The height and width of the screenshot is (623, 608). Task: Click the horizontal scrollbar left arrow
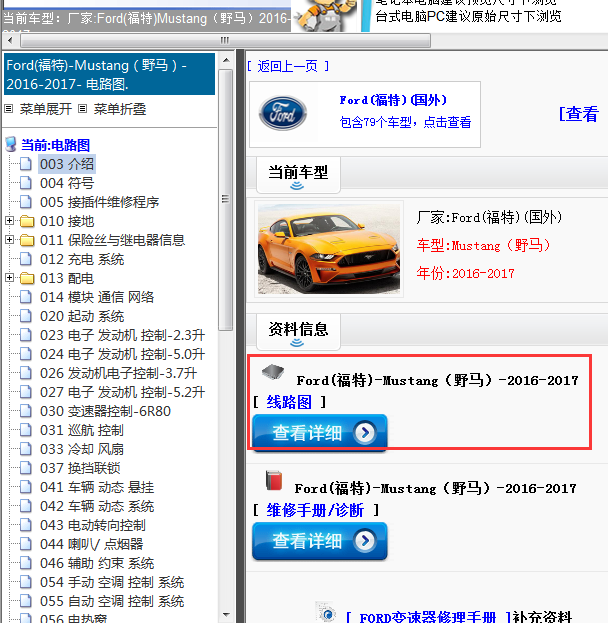pyautogui.click(x=10, y=40)
